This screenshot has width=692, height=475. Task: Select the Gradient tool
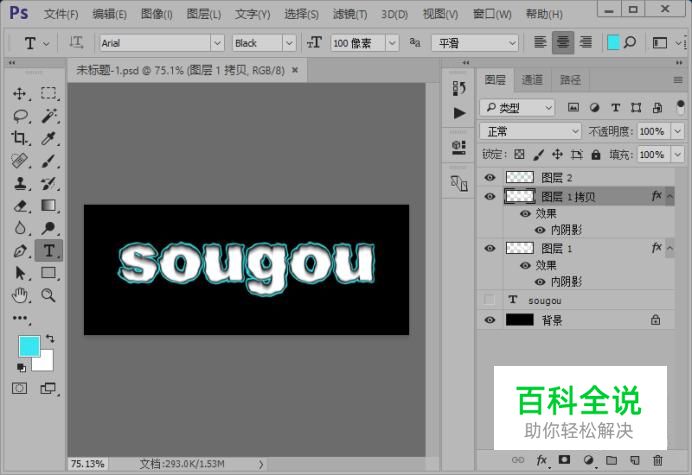49,206
